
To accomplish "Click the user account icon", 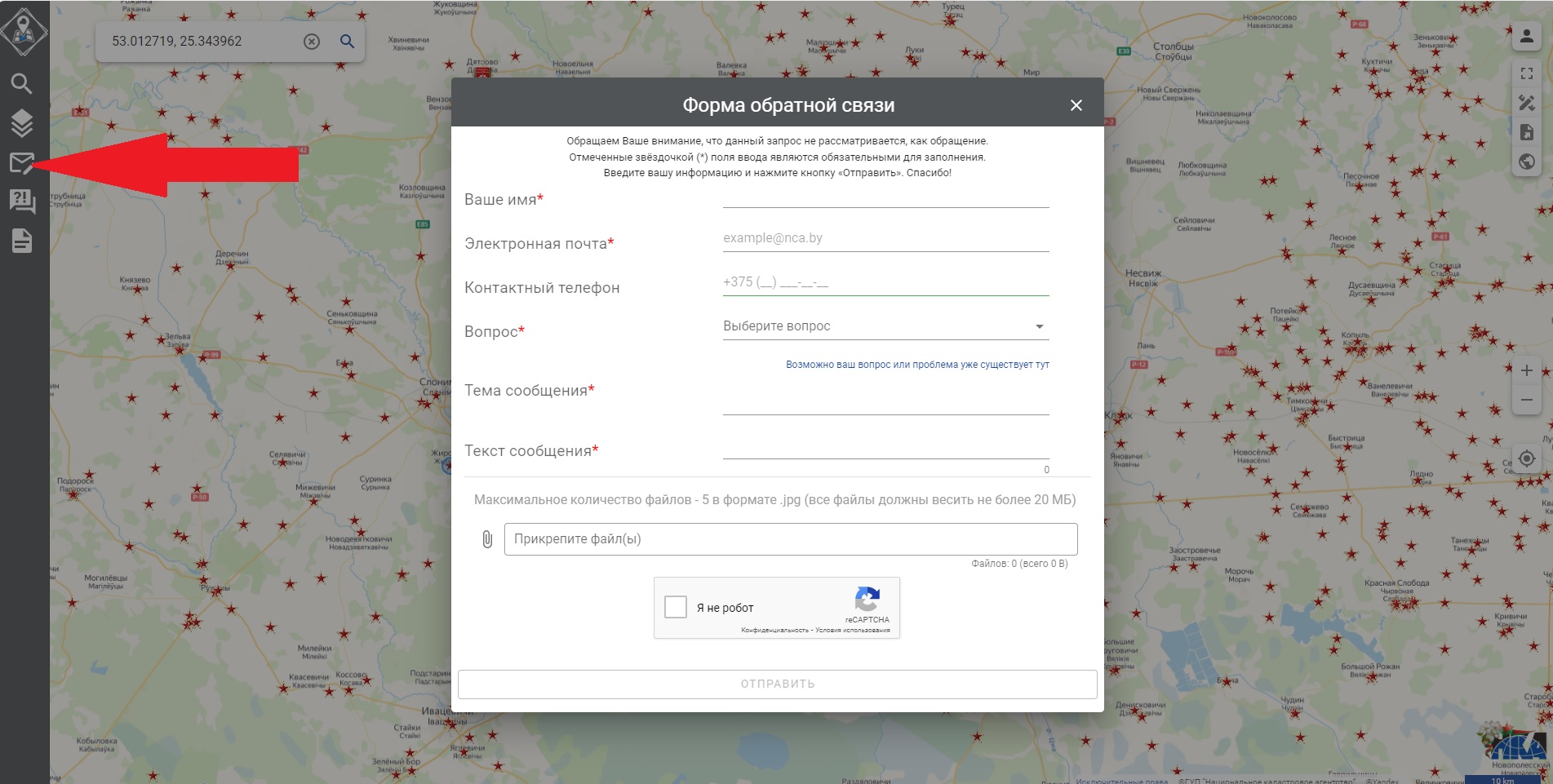I will tap(1526, 36).
